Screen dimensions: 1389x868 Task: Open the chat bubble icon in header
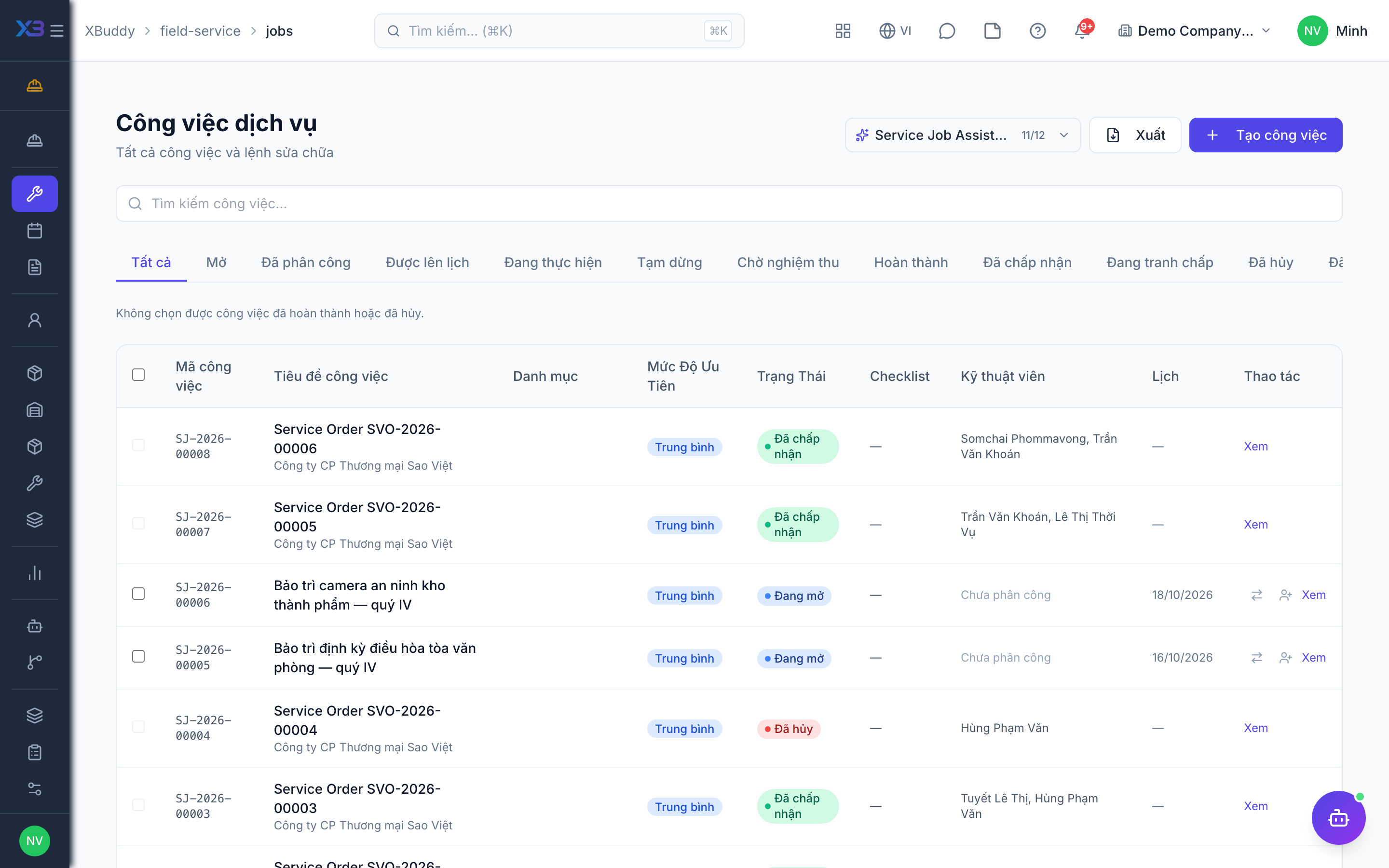946,30
